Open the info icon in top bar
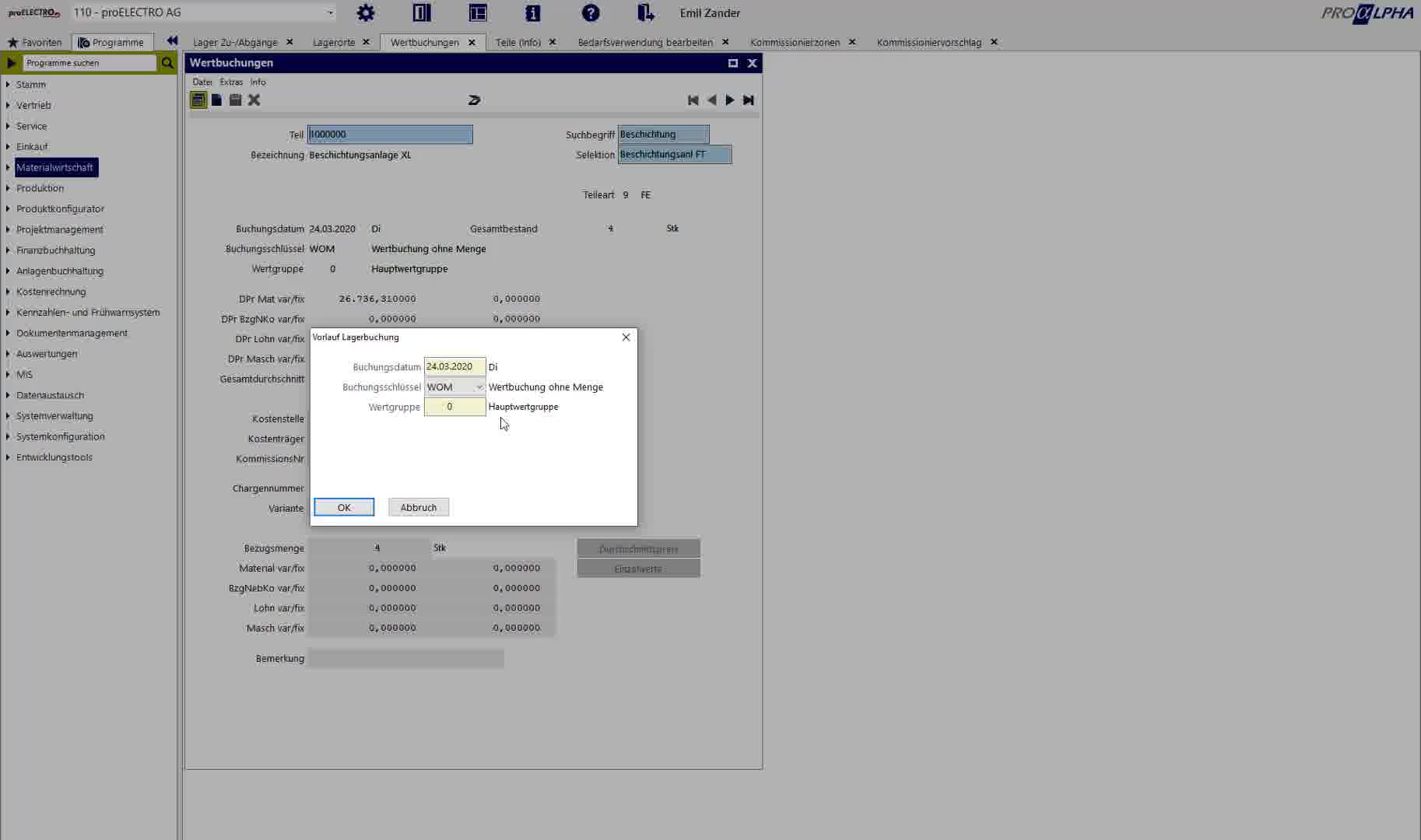Screen dimensions: 1421x840 click(533, 13)
